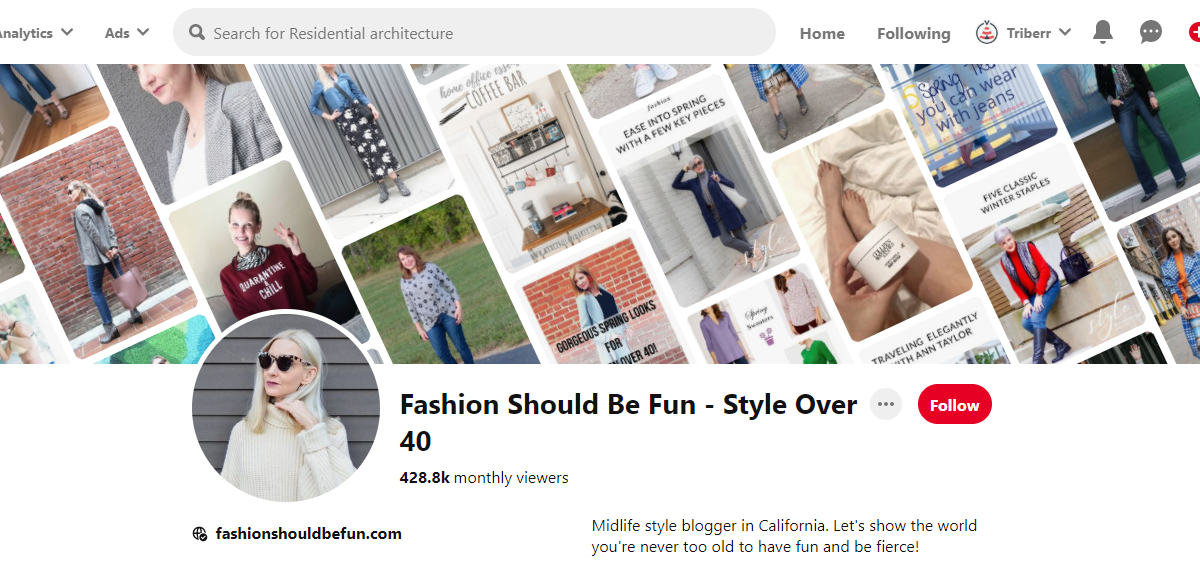Open the chevron next to Triberr

click(1064, 32)
